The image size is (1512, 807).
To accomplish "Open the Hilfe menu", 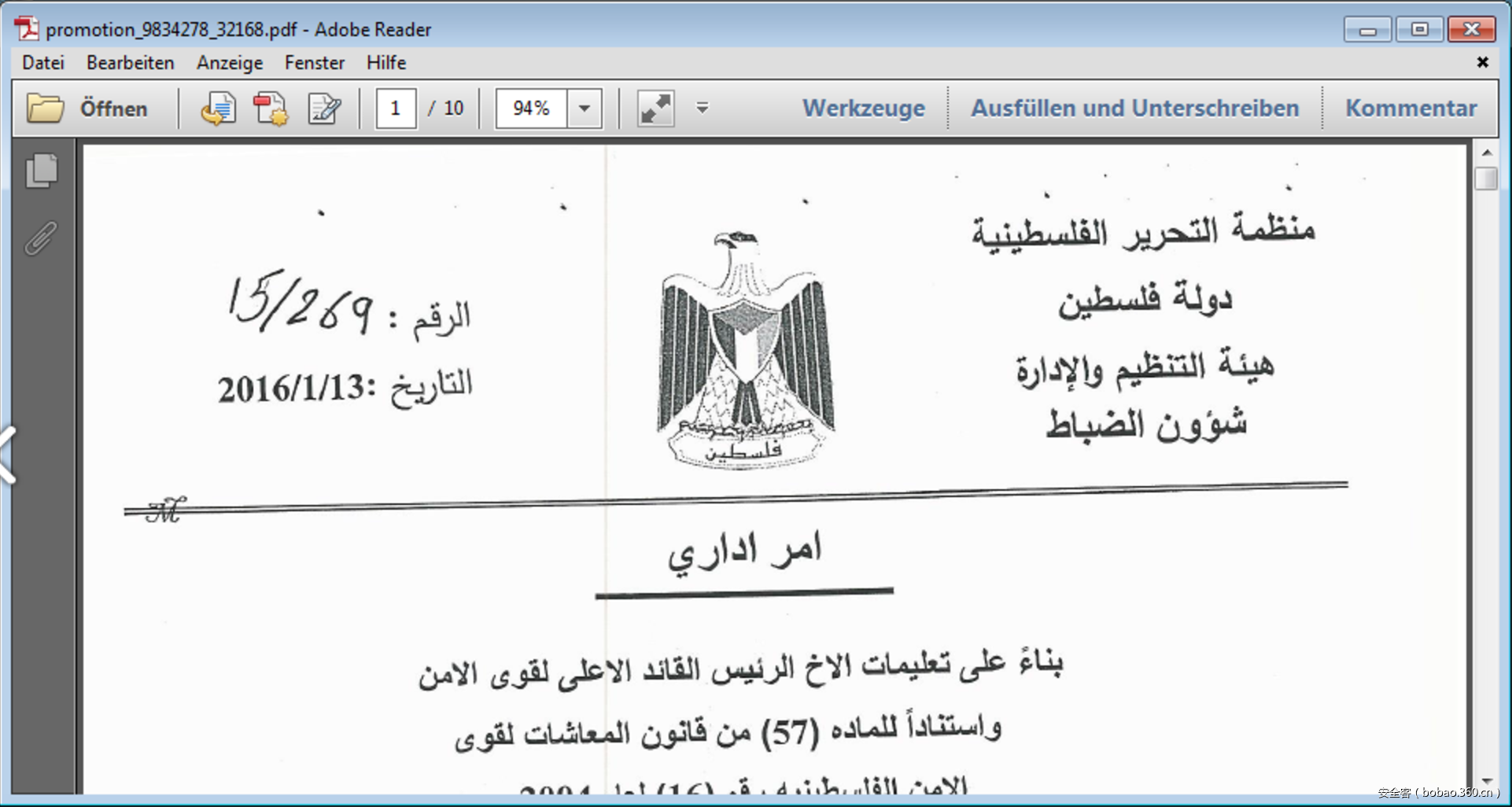I will [x=385, y=63].
